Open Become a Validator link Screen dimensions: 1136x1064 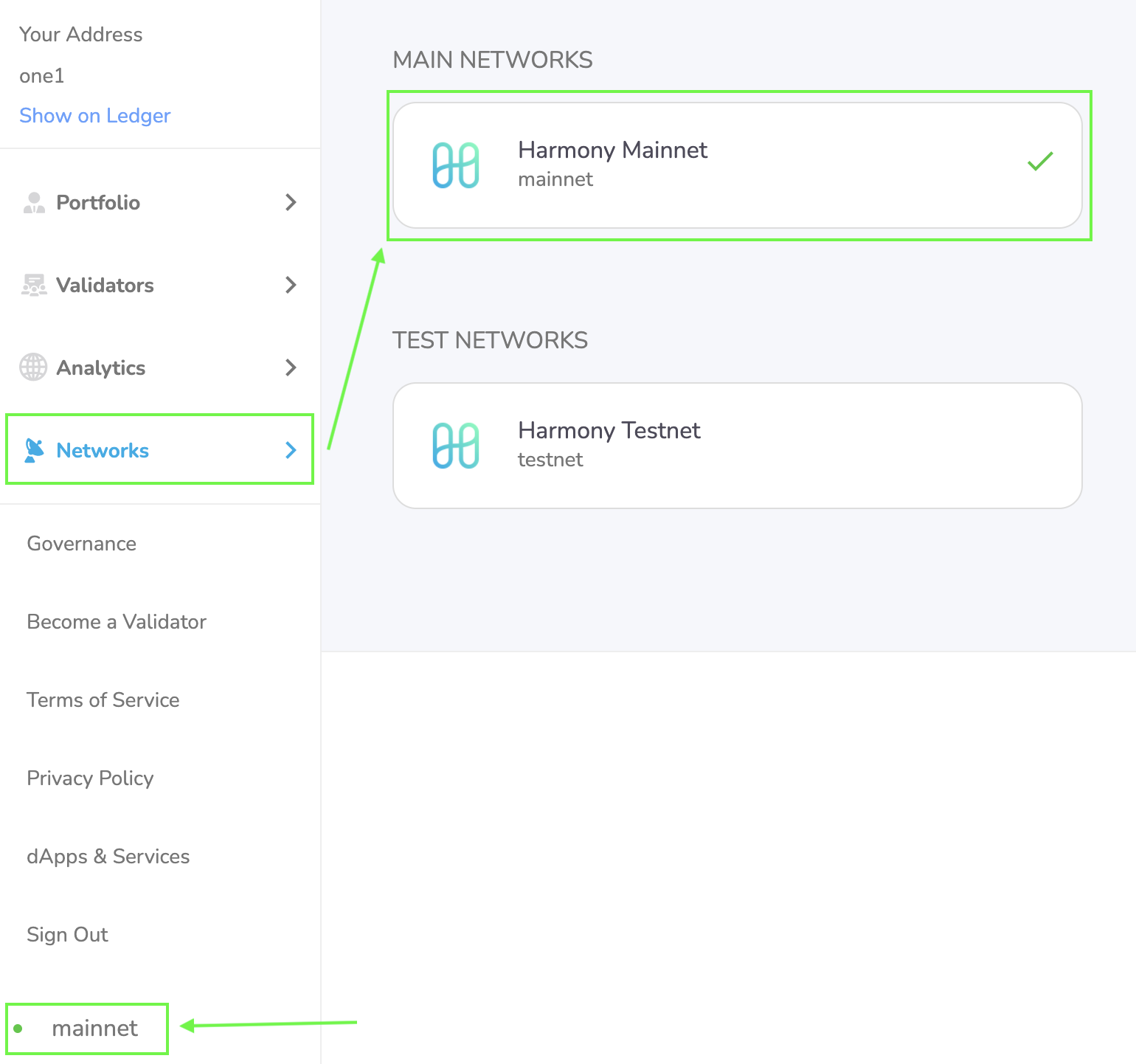tap(117, 622)
